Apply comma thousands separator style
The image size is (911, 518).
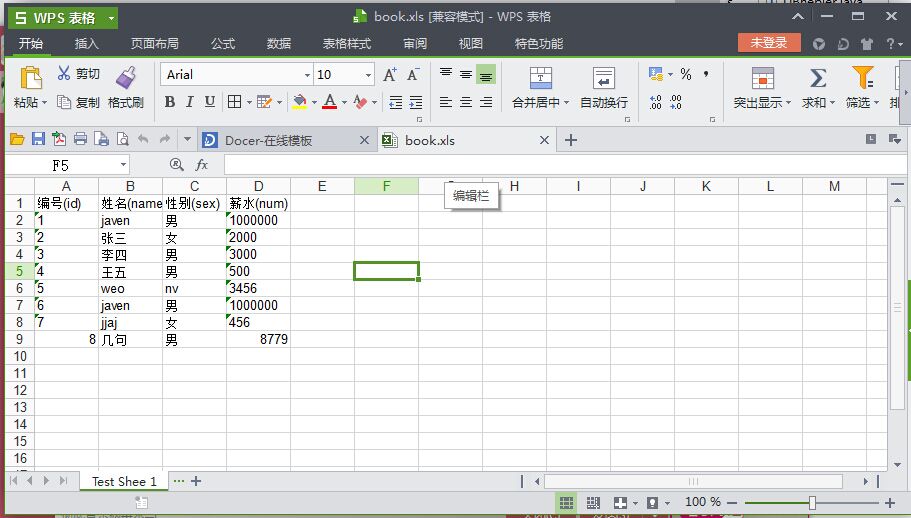click(x=706, y=74)
